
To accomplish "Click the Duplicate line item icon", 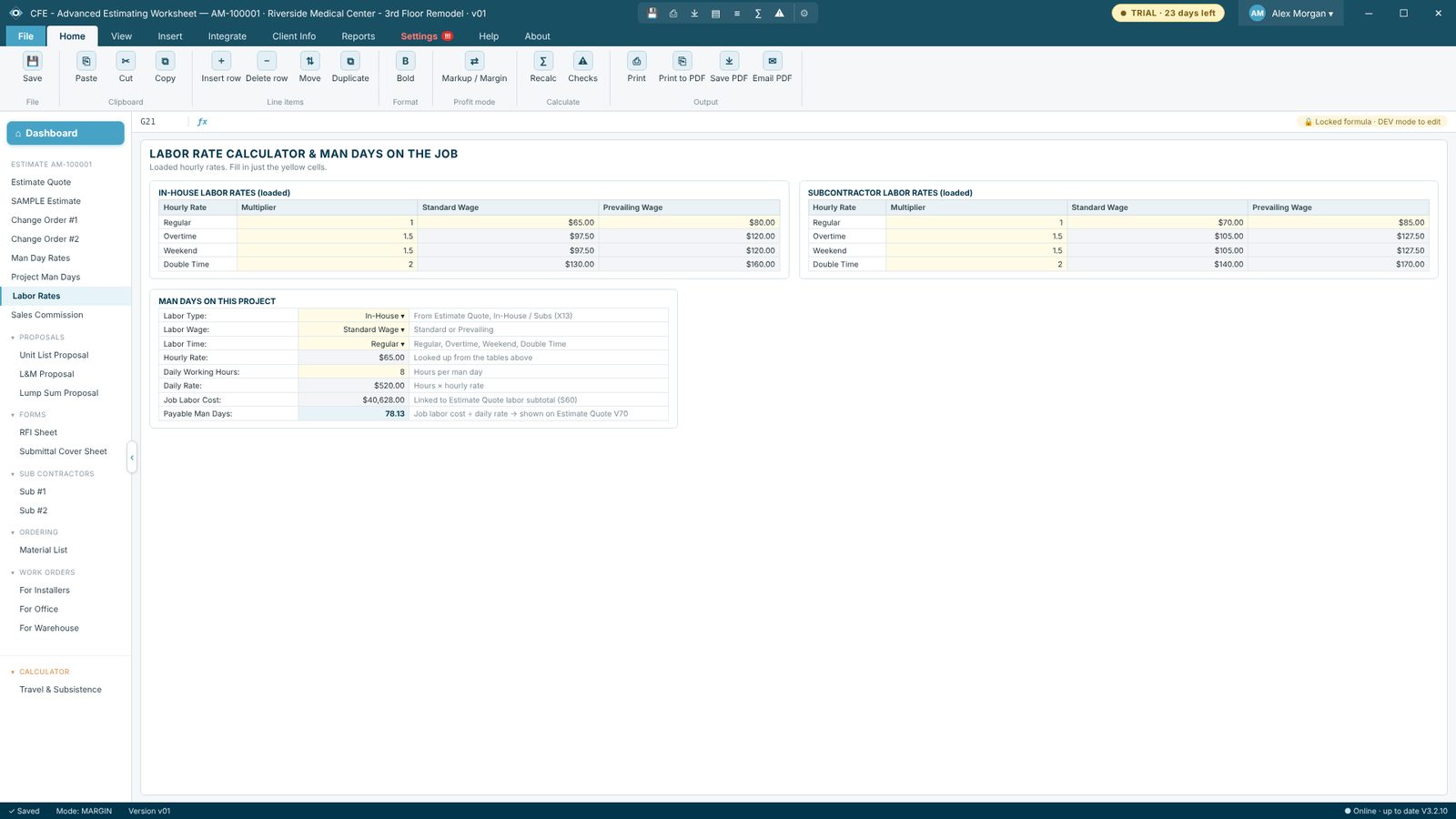I will click(x=350, y=61).
